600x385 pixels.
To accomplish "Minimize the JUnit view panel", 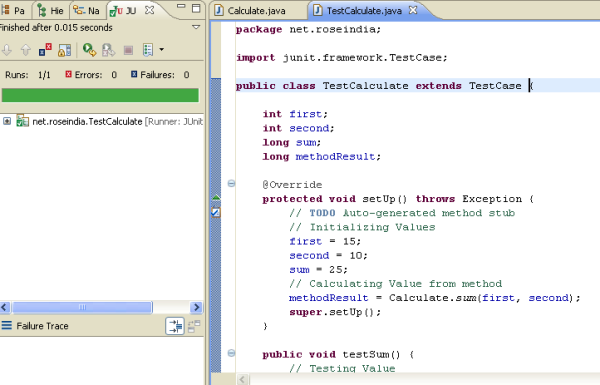I will point(181,7).
